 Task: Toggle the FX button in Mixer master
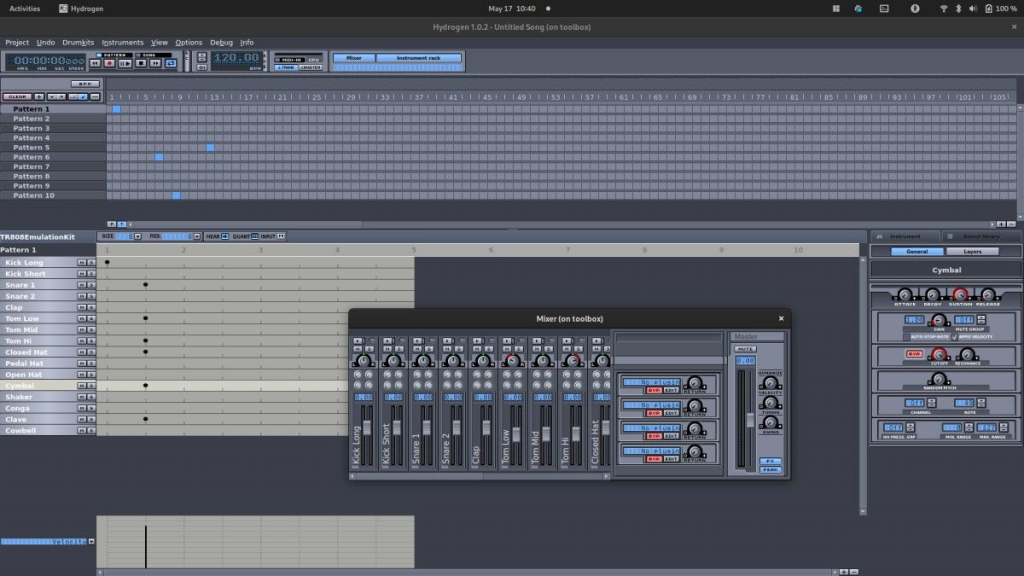point(770,461)
